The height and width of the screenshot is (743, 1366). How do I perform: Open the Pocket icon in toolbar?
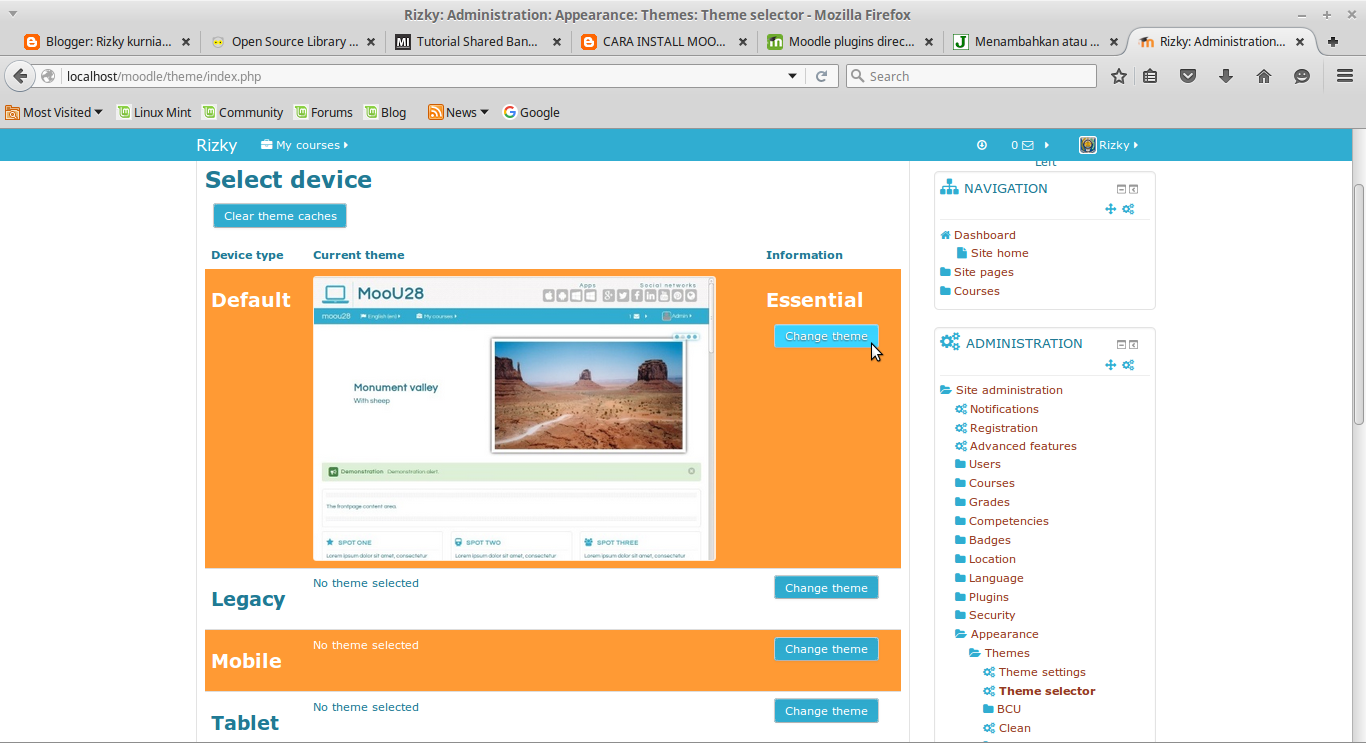(1188, 76)
